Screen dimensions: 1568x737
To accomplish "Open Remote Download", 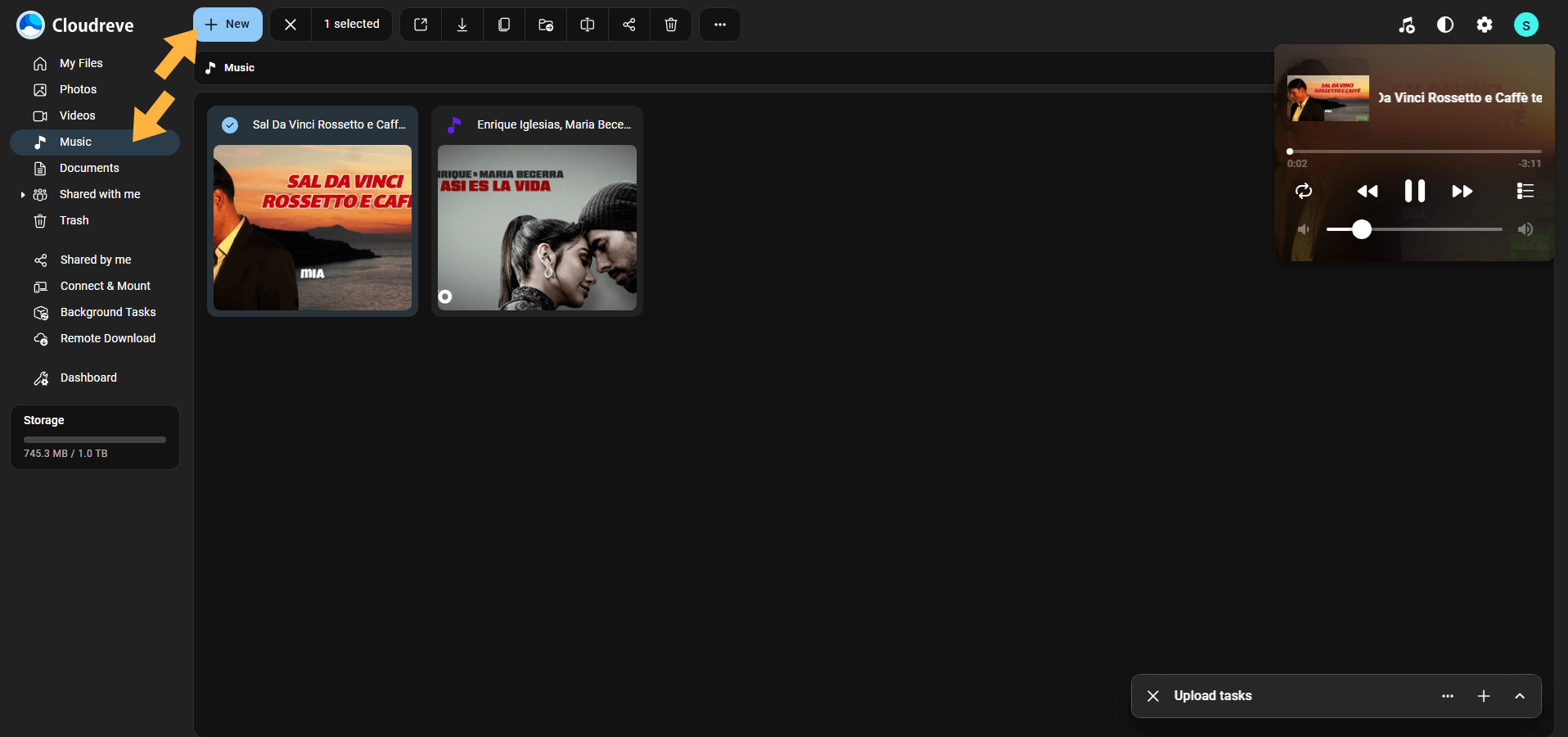I will coord(95,338).
